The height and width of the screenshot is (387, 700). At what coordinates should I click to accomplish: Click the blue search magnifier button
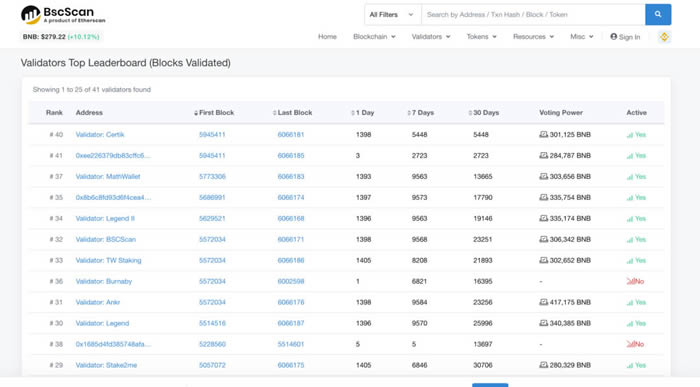[x=658, y=15]
